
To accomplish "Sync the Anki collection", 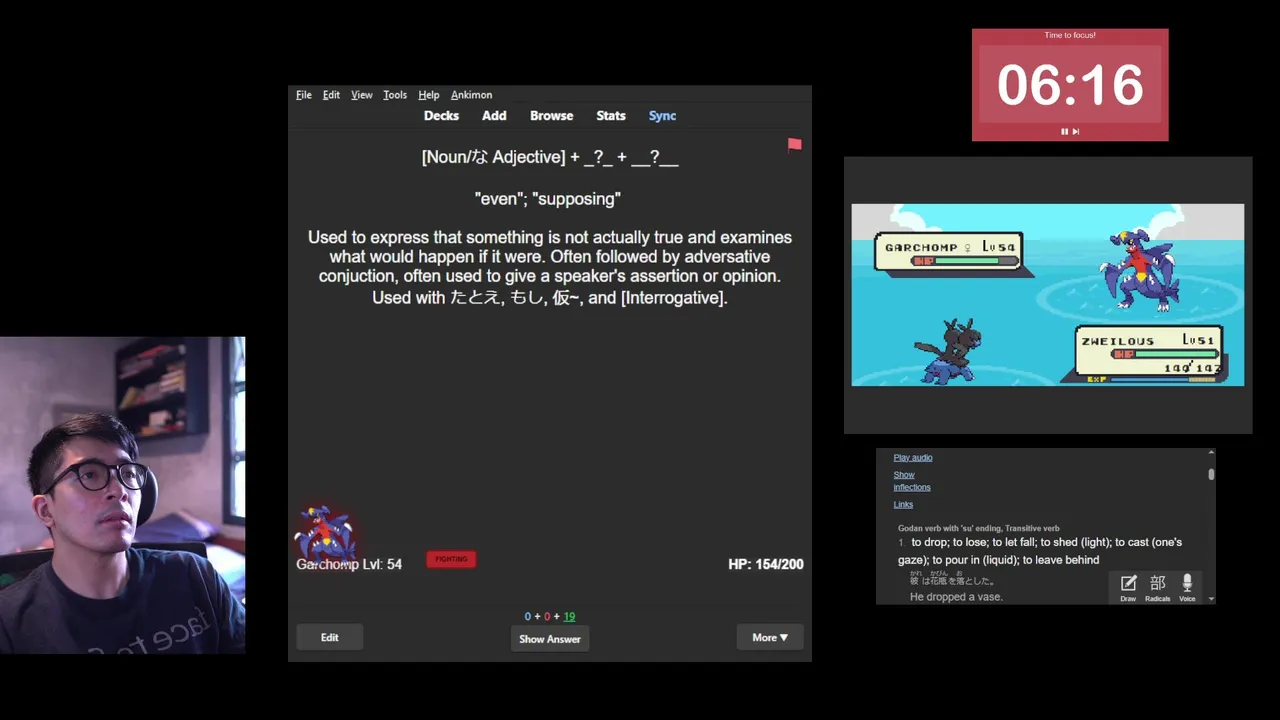I will (662, 116).
